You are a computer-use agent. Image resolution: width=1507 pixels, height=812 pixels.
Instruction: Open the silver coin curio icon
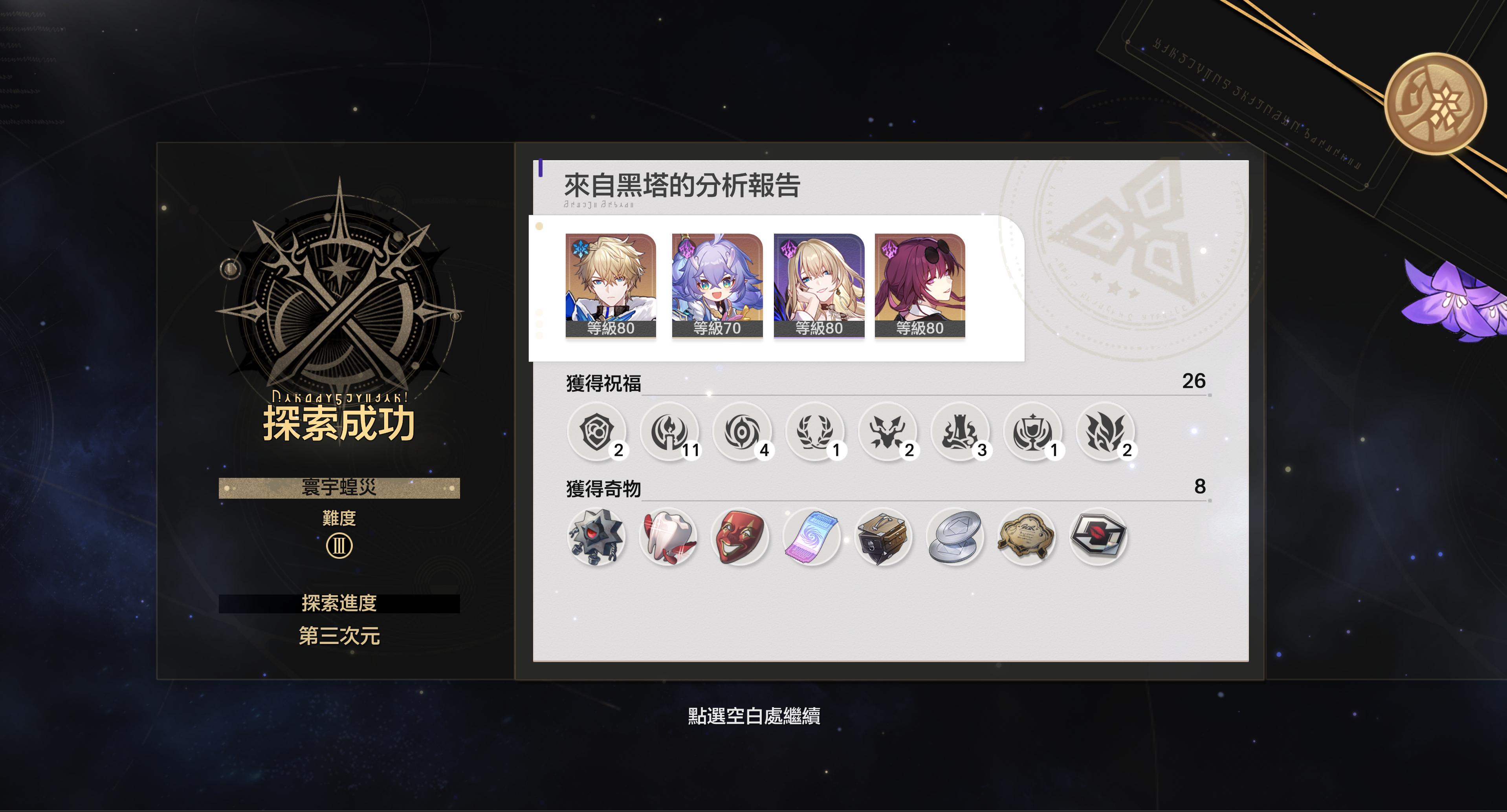click(955, 537)
